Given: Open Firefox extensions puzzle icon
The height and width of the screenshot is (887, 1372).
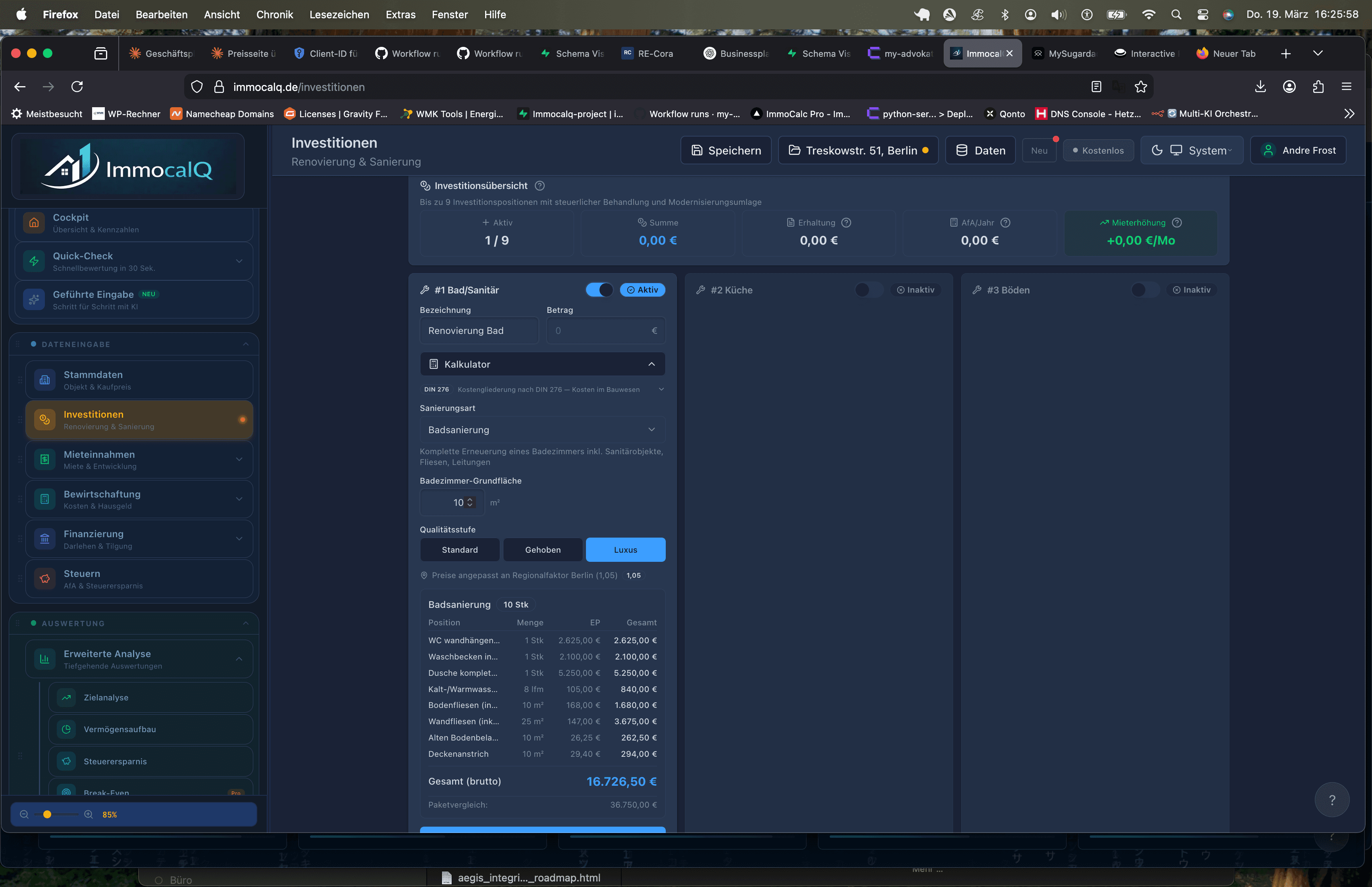Looking at the screenshot, I should pos(1318,87).
